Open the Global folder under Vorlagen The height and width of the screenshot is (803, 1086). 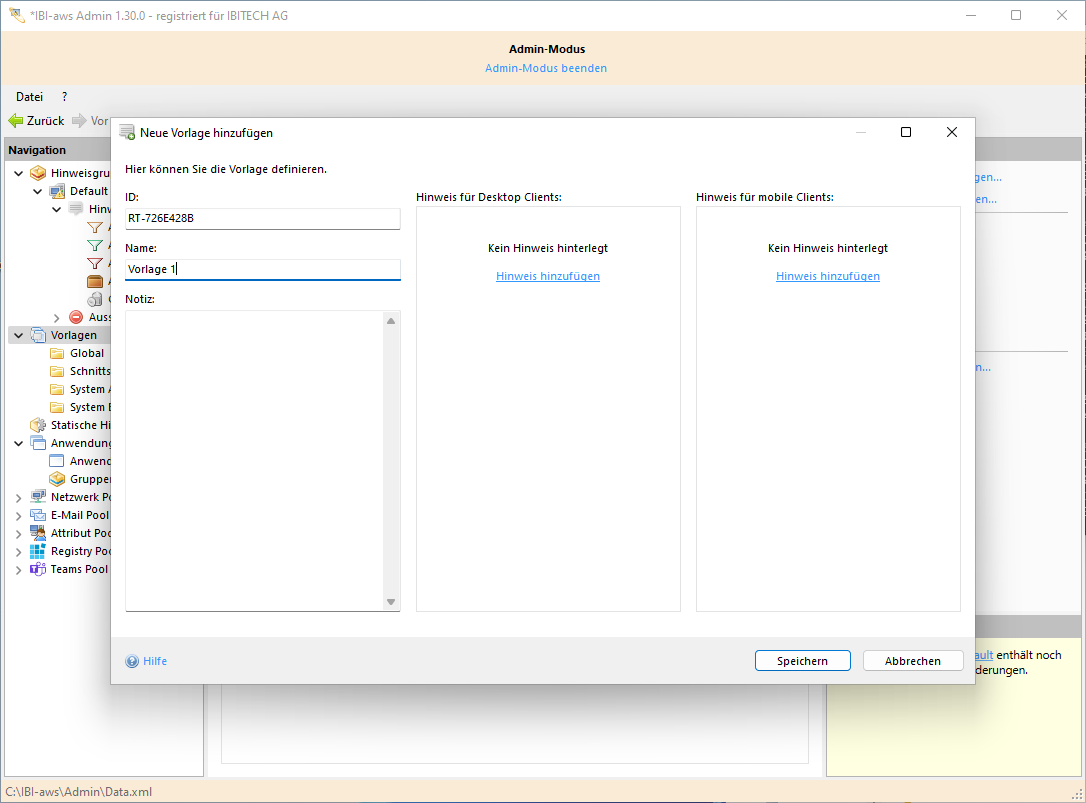(x=57, y=353)
